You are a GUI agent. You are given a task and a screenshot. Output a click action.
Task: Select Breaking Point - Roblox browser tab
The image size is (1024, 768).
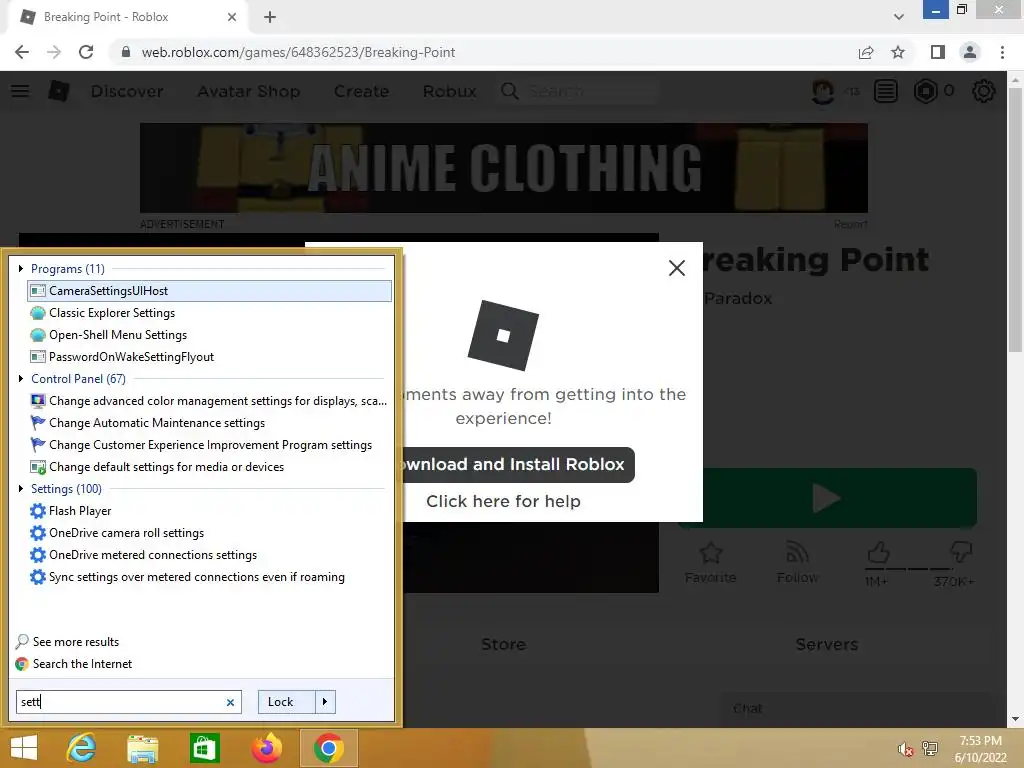tap(127, 17)
